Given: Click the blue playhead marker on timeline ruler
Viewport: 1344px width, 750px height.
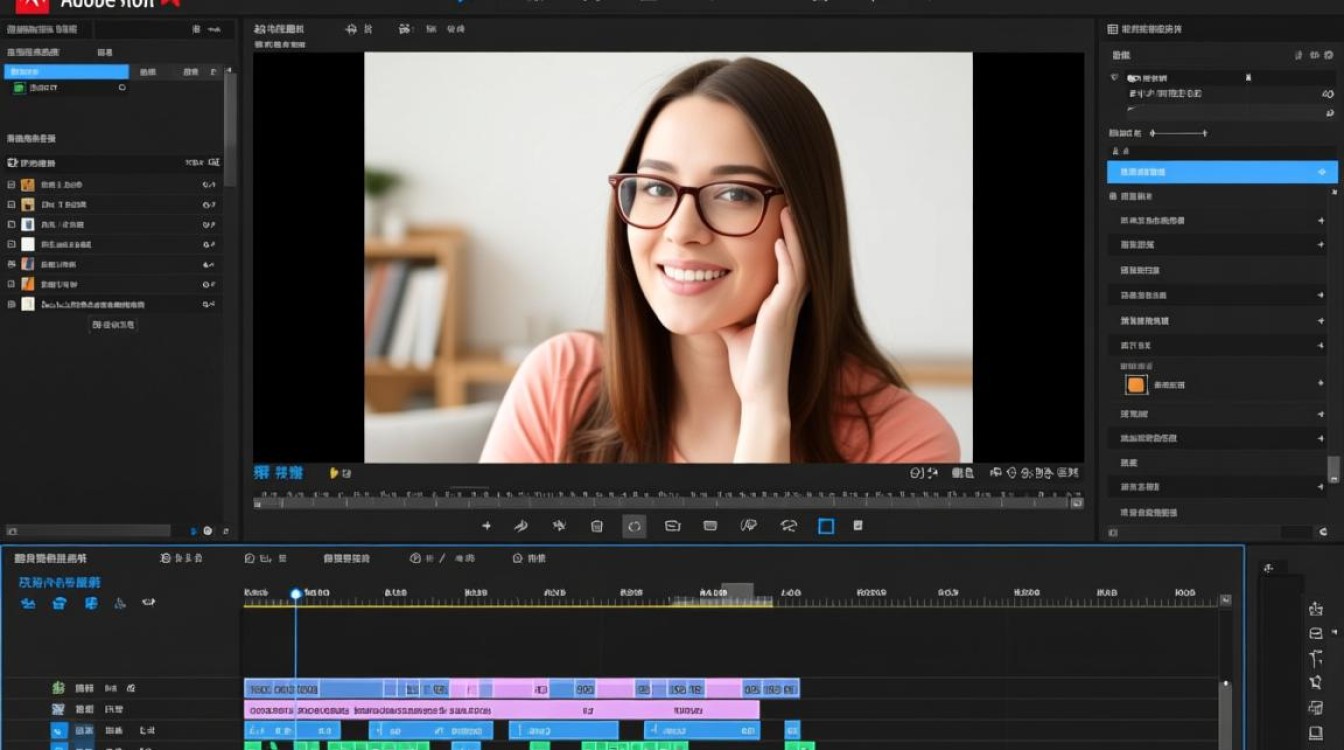Looking at the screenshot, I should coord(296,594).
